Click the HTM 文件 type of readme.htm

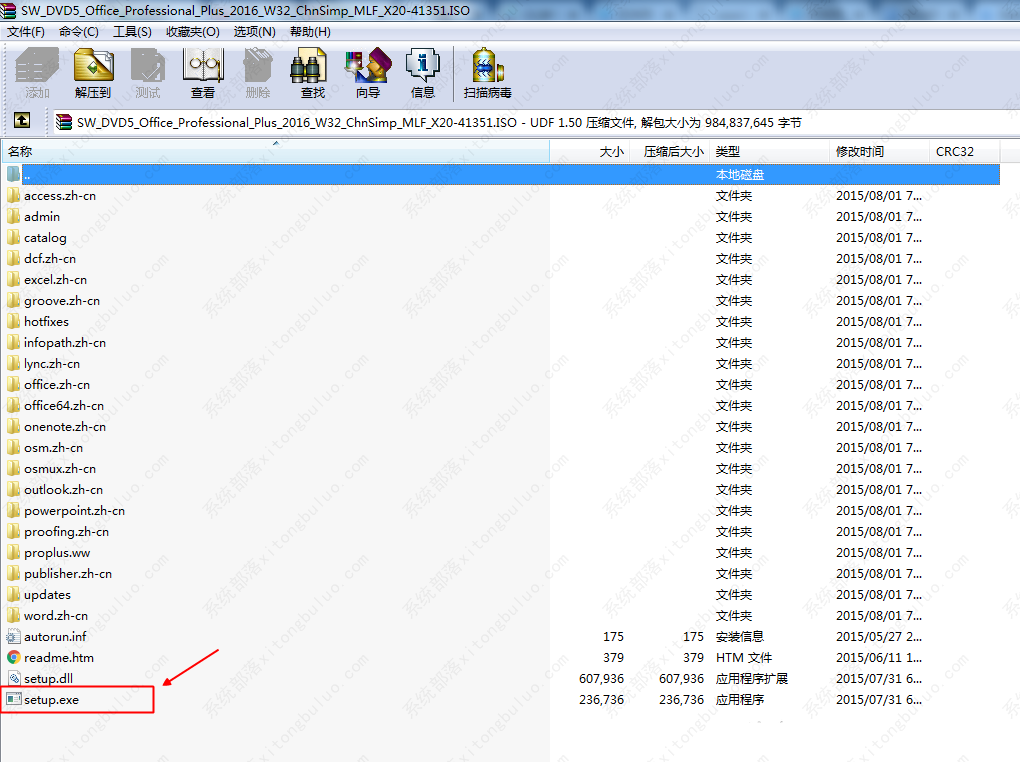pyautogui.click(x=744, y=658)
